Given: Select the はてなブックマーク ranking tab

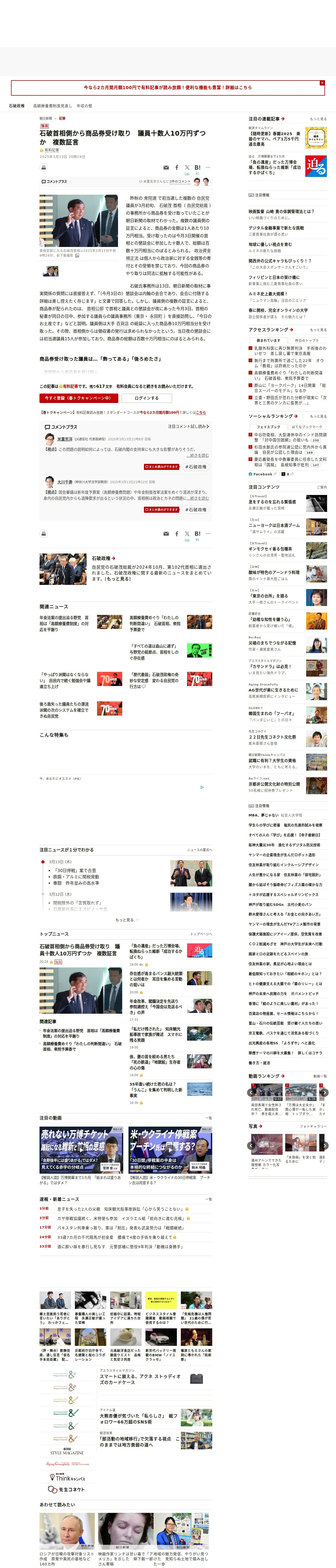Looking at the screenshot, I should pos(307,427).
